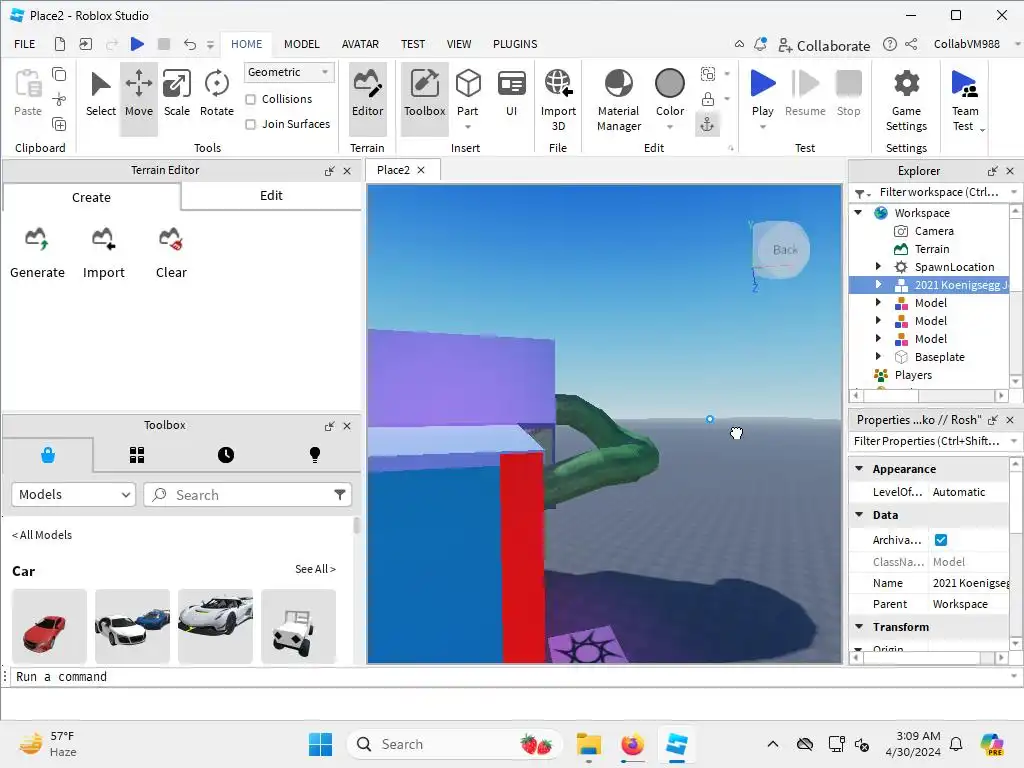Click Import terrain
The image size is (1024, 768).
click(x=103, y=253)
